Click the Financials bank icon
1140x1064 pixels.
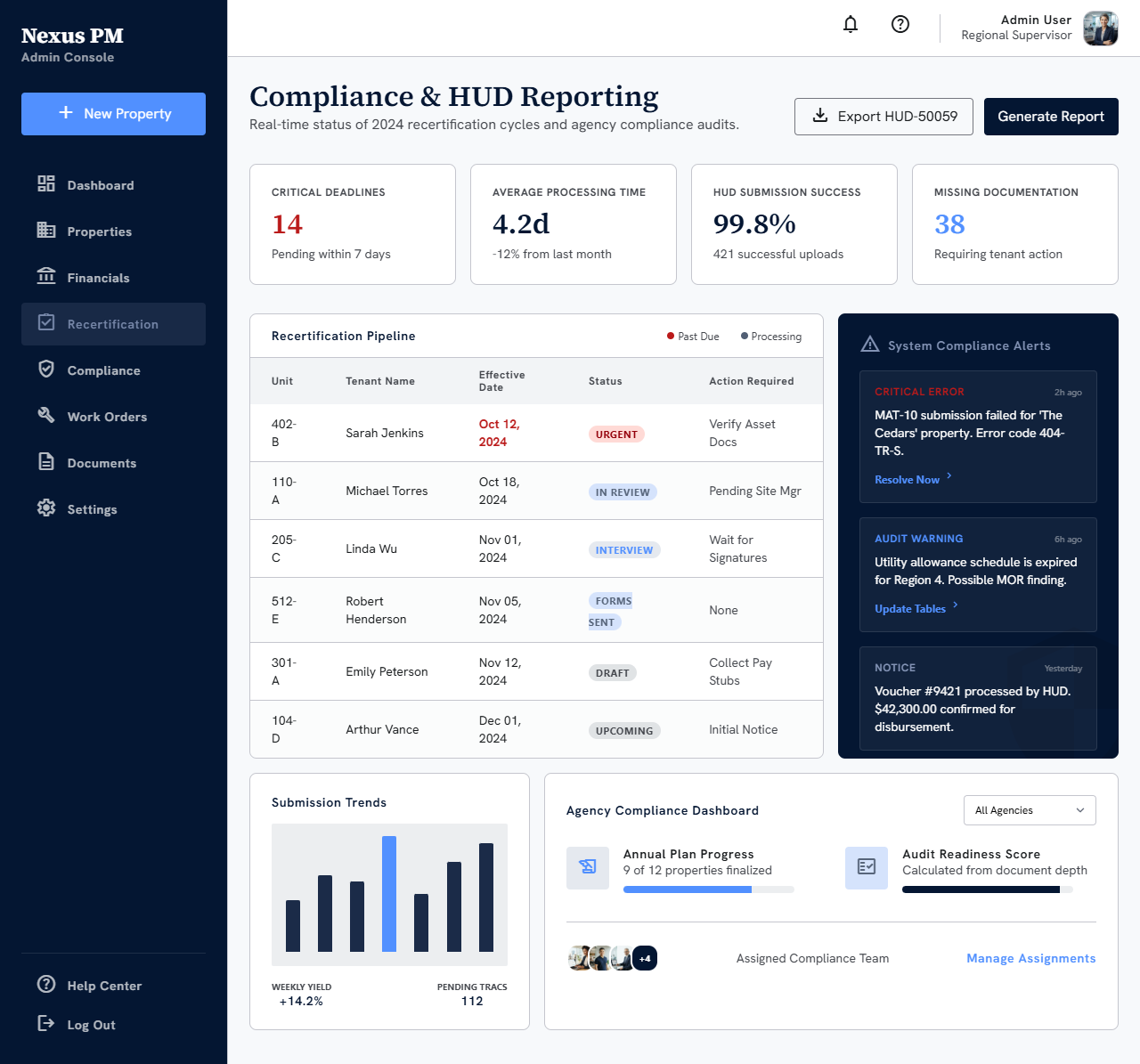point(46,276)
